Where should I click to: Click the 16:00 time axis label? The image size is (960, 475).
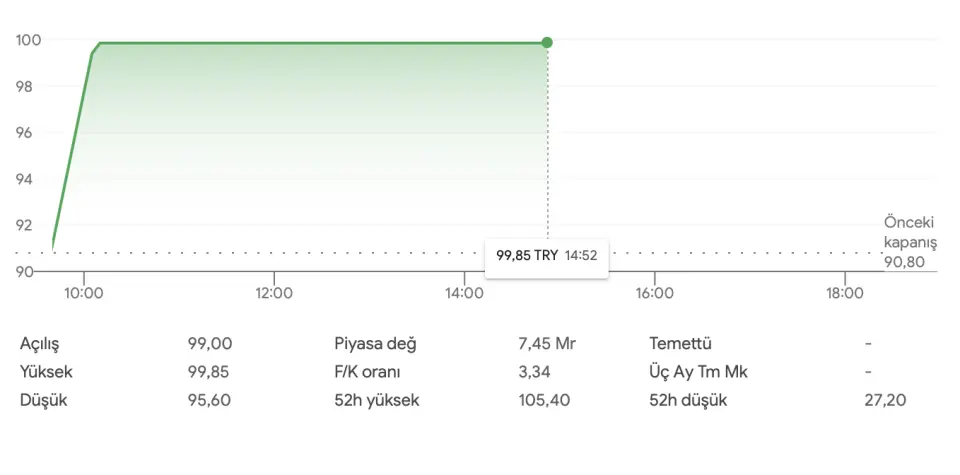coord(654,293)
